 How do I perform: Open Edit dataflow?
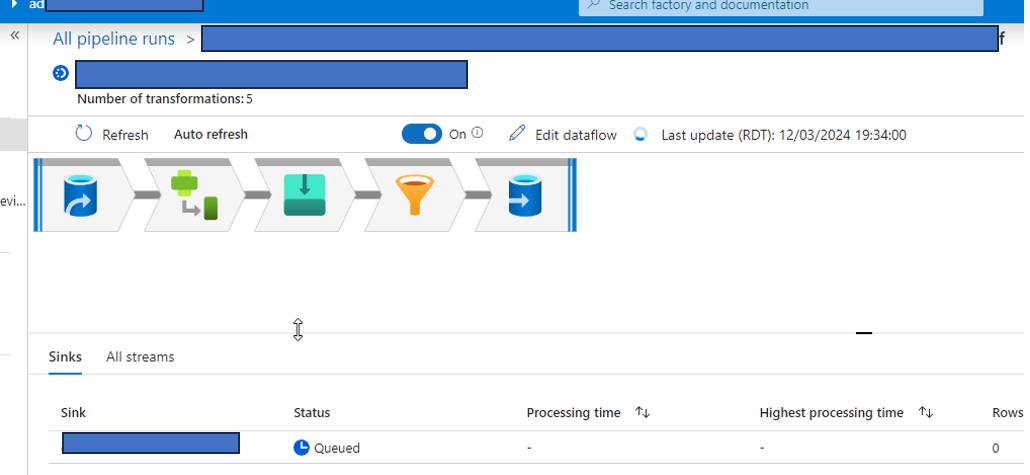(576, 135)
